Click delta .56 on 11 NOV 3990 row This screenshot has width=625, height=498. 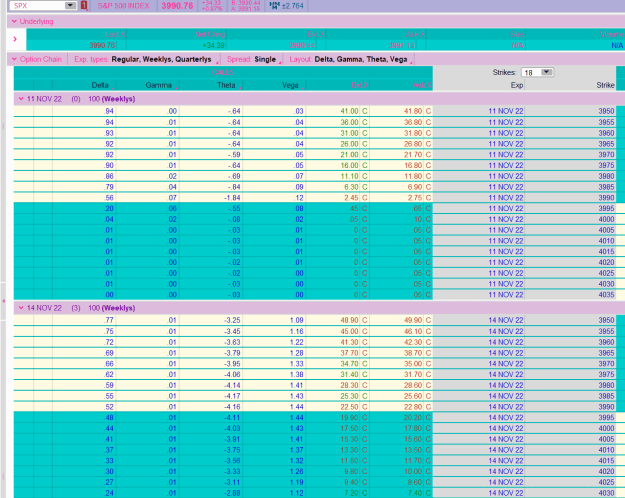click(109, 198)
